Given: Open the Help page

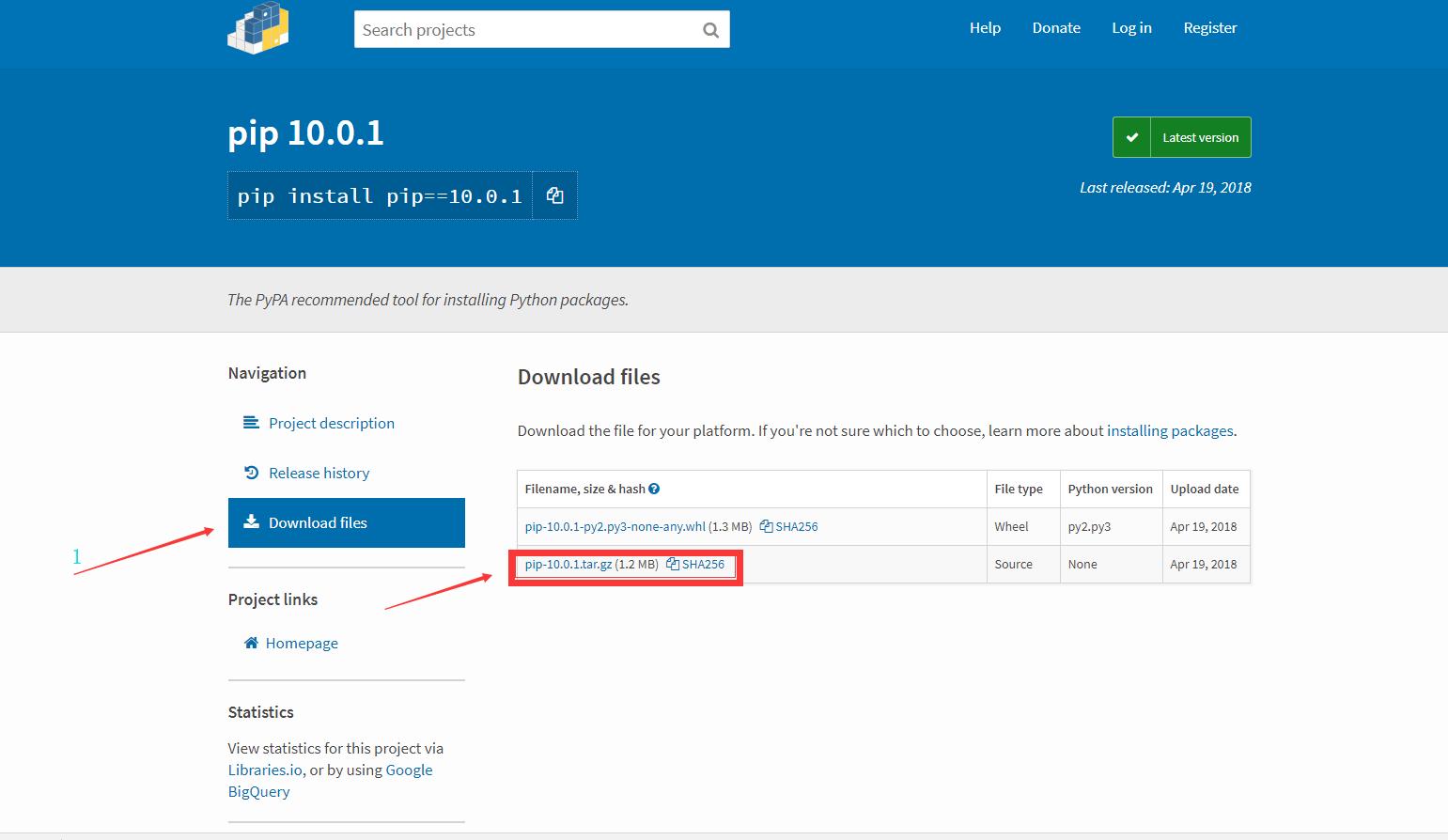Looking at the screenshot, I should click(x=985, y=28).
